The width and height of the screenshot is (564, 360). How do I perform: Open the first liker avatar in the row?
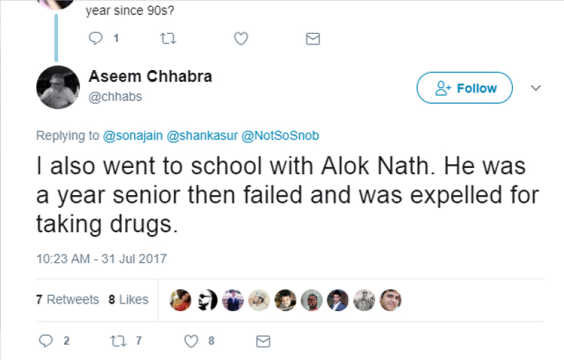180,300
